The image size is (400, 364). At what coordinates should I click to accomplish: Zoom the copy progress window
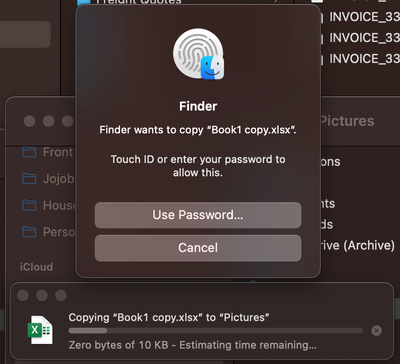(x=61, y=295)
